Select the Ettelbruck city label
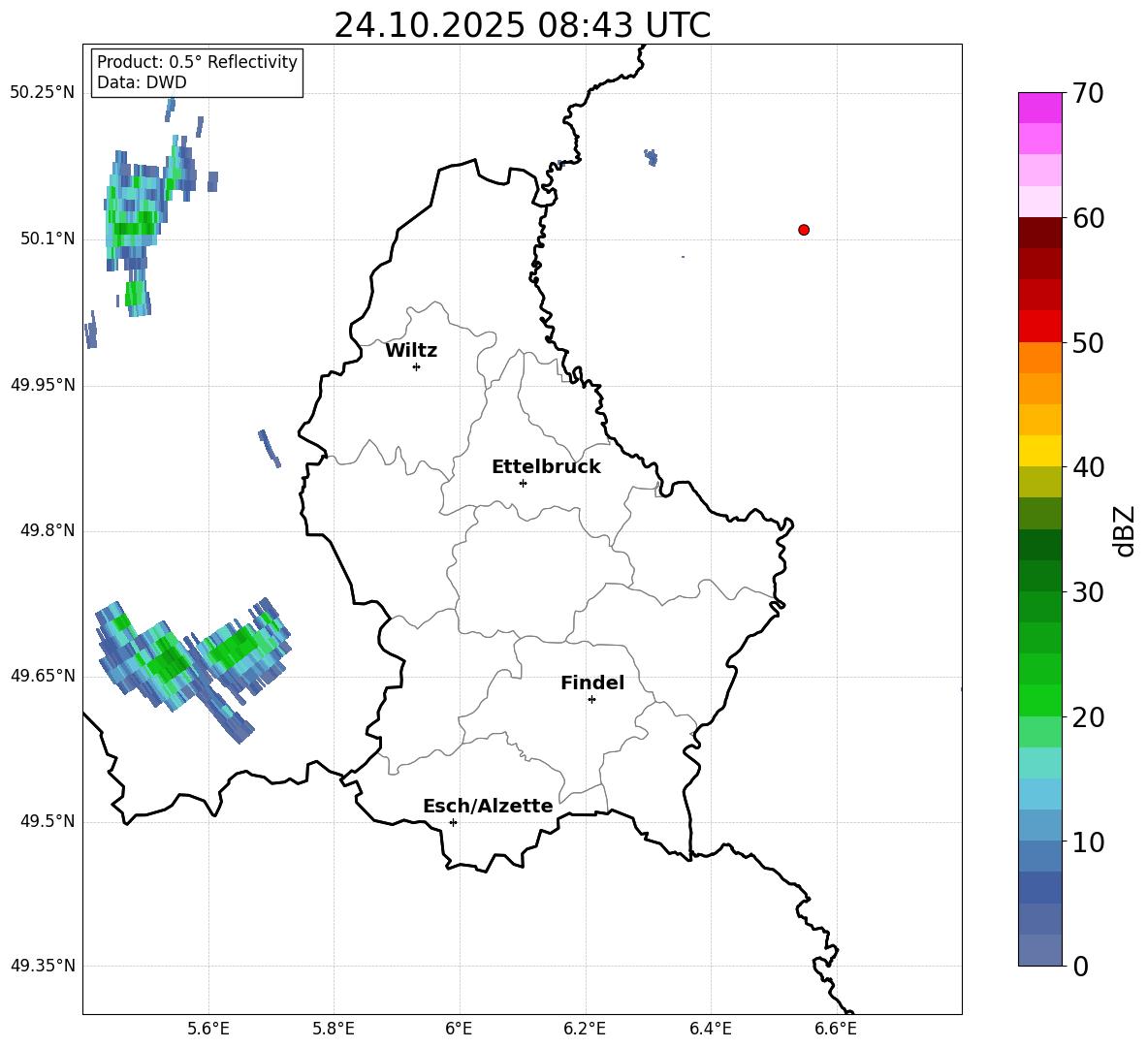This screenshot has height=1048, width=1148. click(546, 467)
